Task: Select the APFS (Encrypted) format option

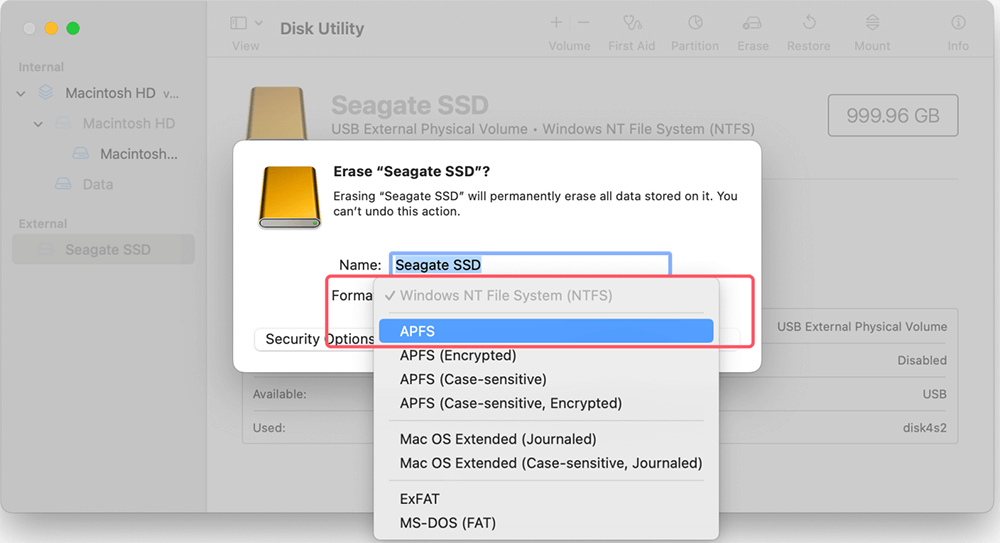Action: coord(457,355)
